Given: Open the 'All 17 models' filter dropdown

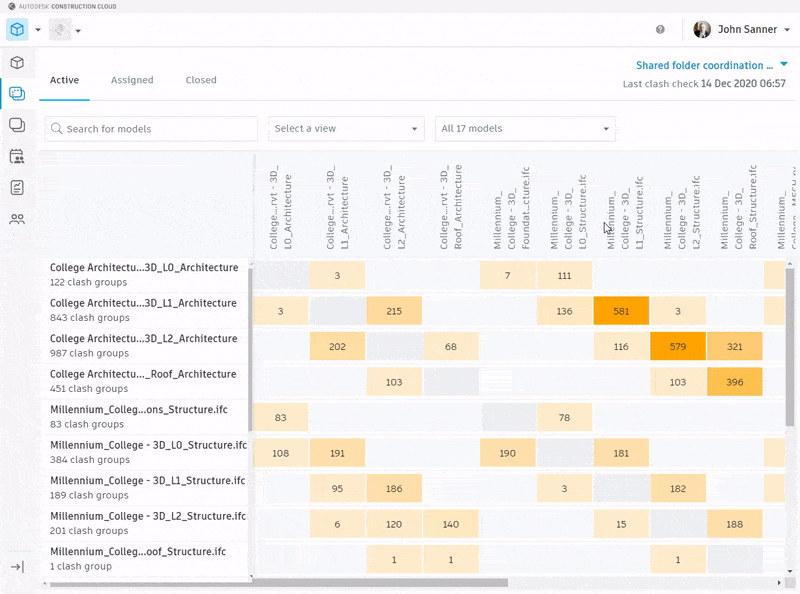Looking at the screenshot, I should [525, 129].
